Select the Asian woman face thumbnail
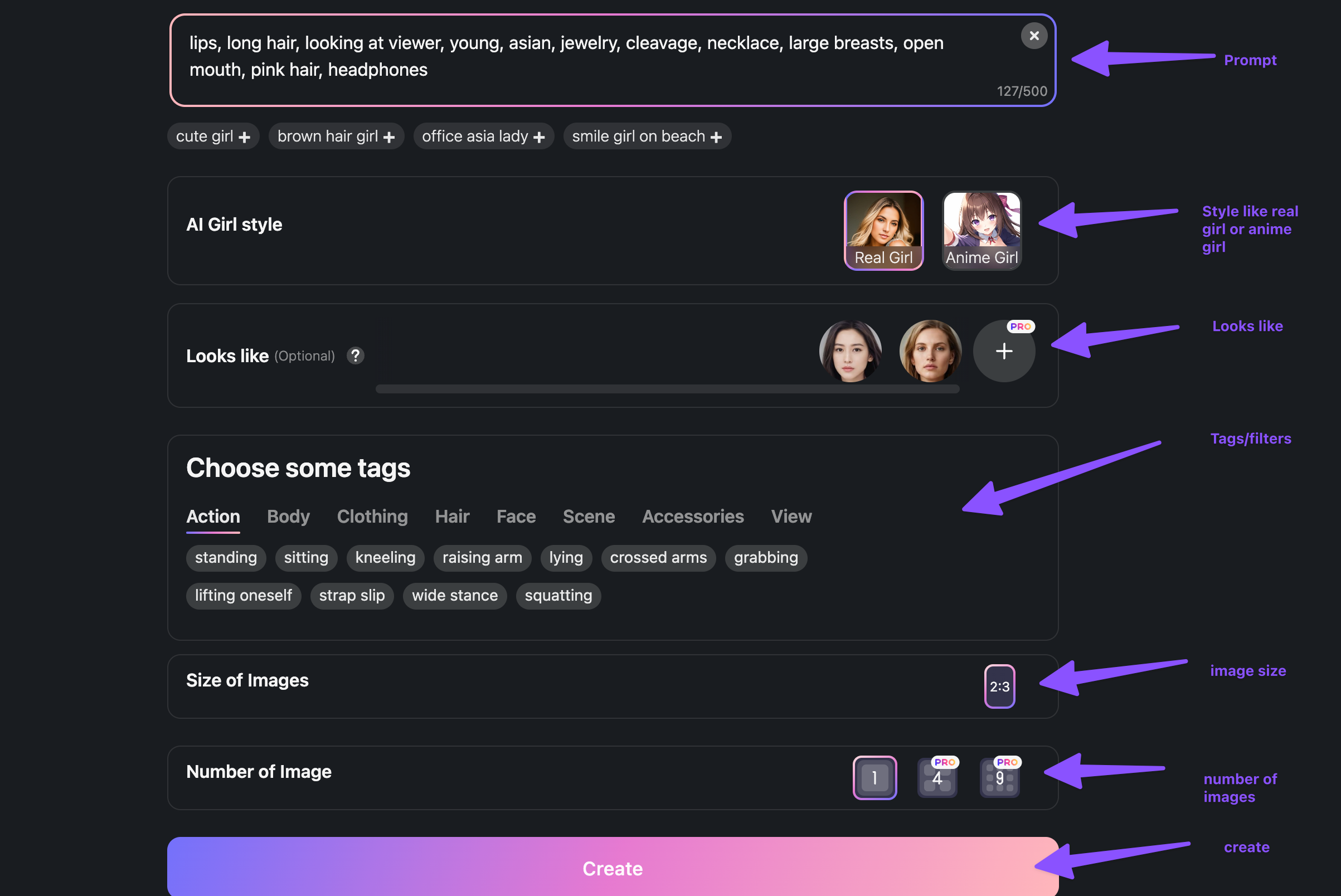 [x=850, y=351]
